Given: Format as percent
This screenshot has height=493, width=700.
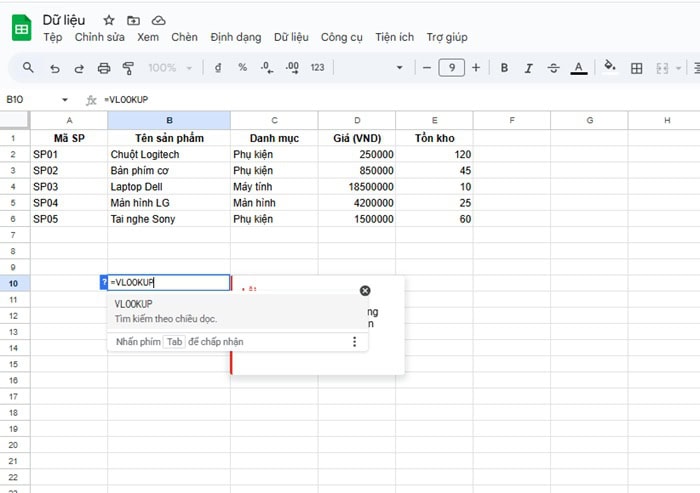Looking at the screenshot, I should click(x=242, y=67).
